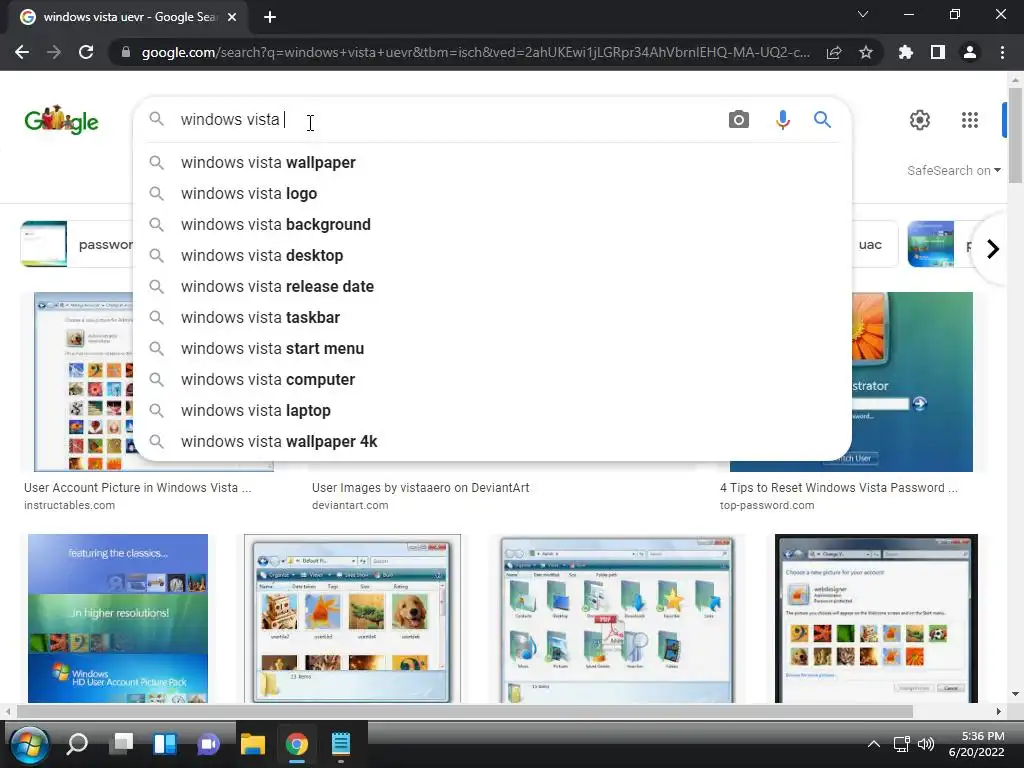Open Google quick settings gear
Viewport: 1024px width, 768px height.
920,120
